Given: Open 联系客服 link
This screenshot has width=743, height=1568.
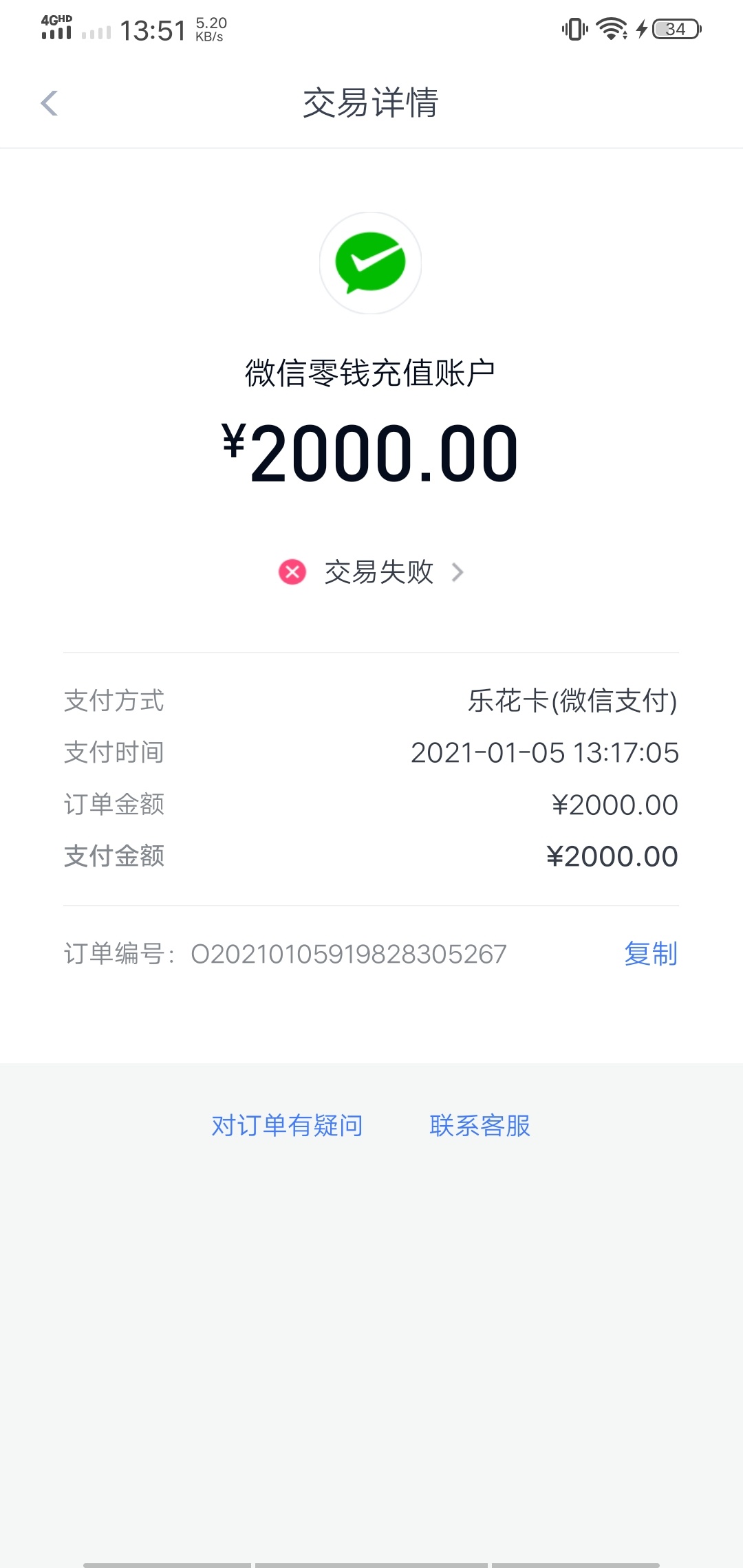Looking at the screenshot, I should coord(480,1126).
